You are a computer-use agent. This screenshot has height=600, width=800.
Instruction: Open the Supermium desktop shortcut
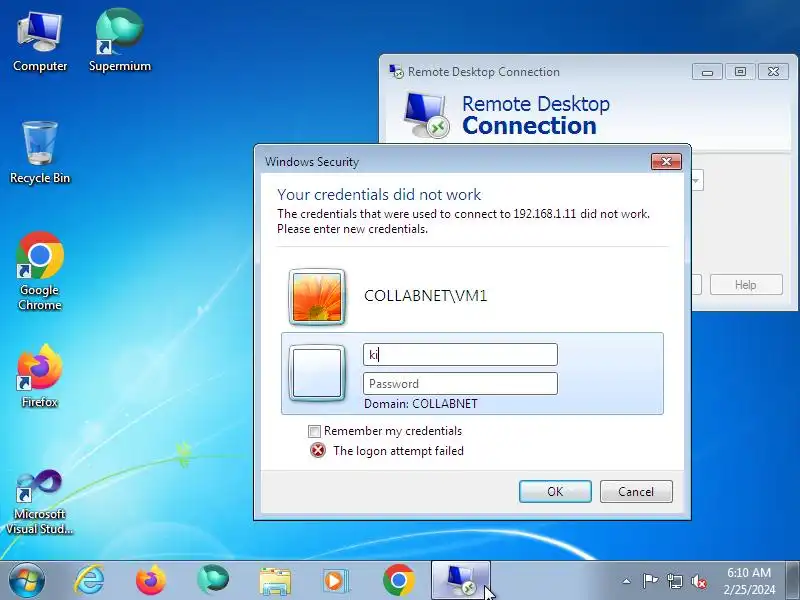(x=120, y=41)
